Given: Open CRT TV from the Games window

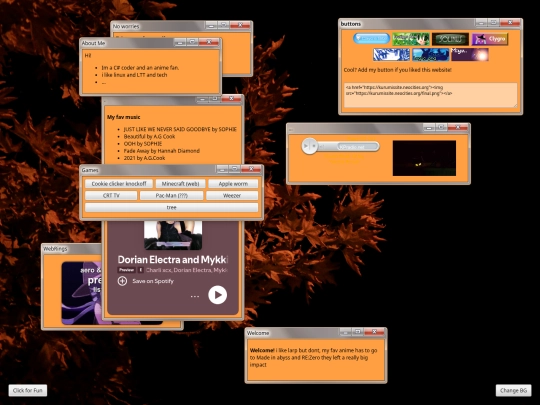Looking at the screenshot, I should pos(111,195).
